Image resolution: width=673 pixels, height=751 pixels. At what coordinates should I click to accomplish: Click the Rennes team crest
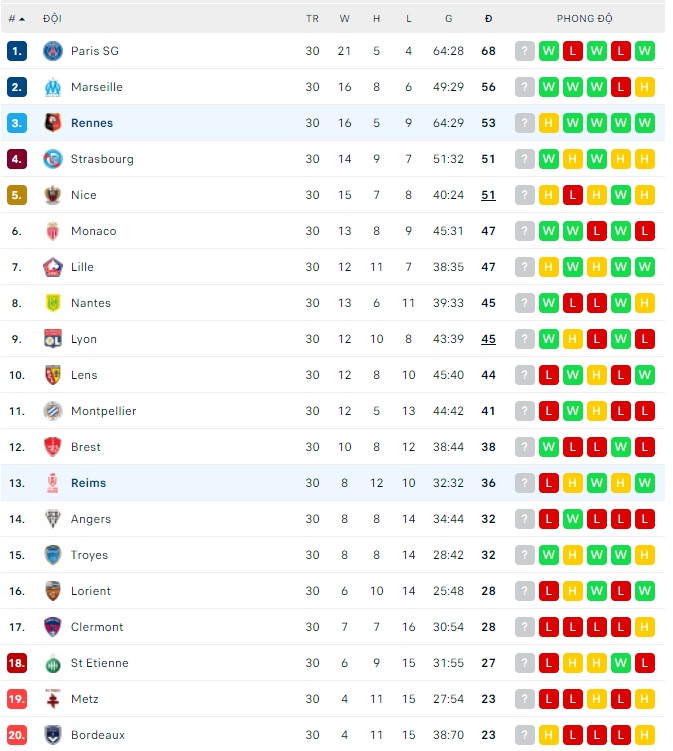point(53,123)
